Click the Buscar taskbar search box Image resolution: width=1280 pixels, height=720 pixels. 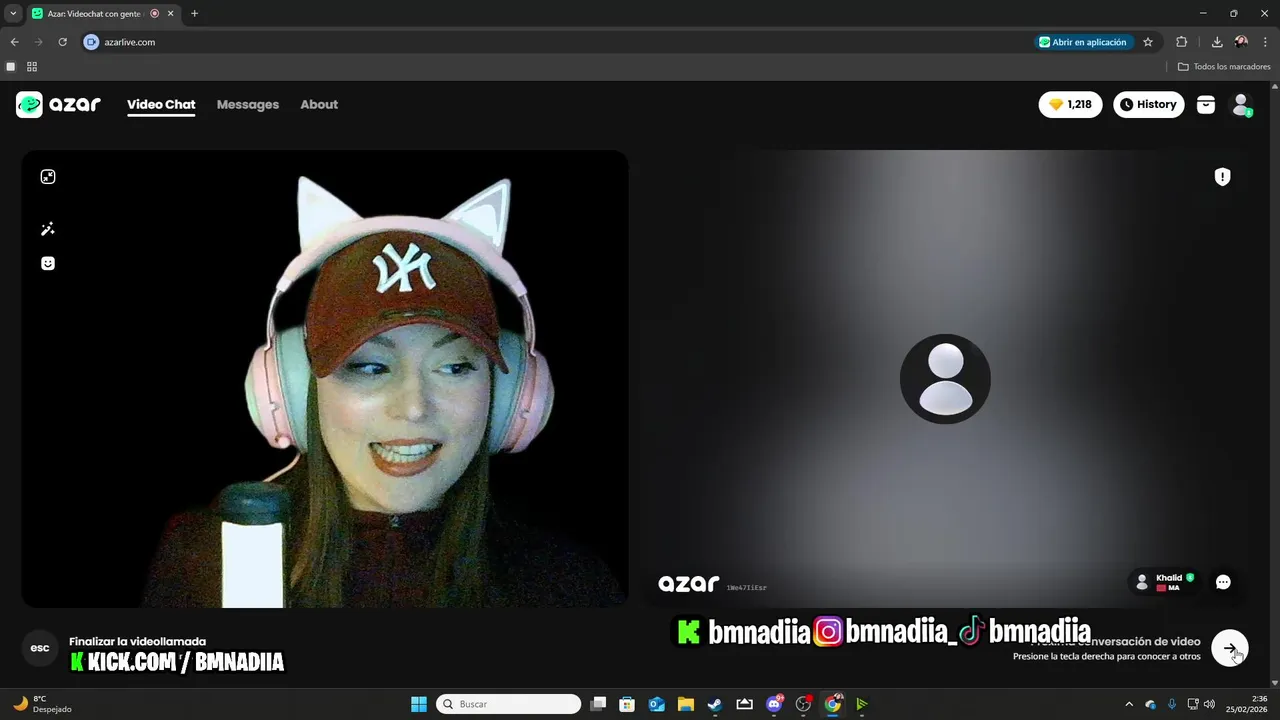click(509, 704)
